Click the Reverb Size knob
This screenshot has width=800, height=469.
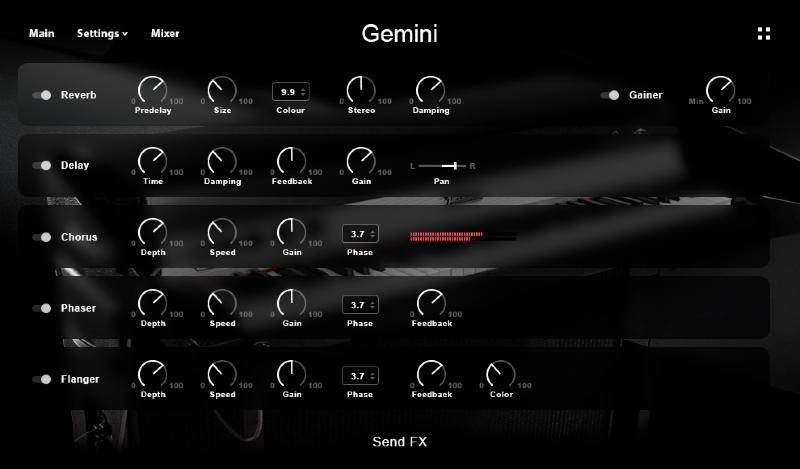(x=222, y=90)
